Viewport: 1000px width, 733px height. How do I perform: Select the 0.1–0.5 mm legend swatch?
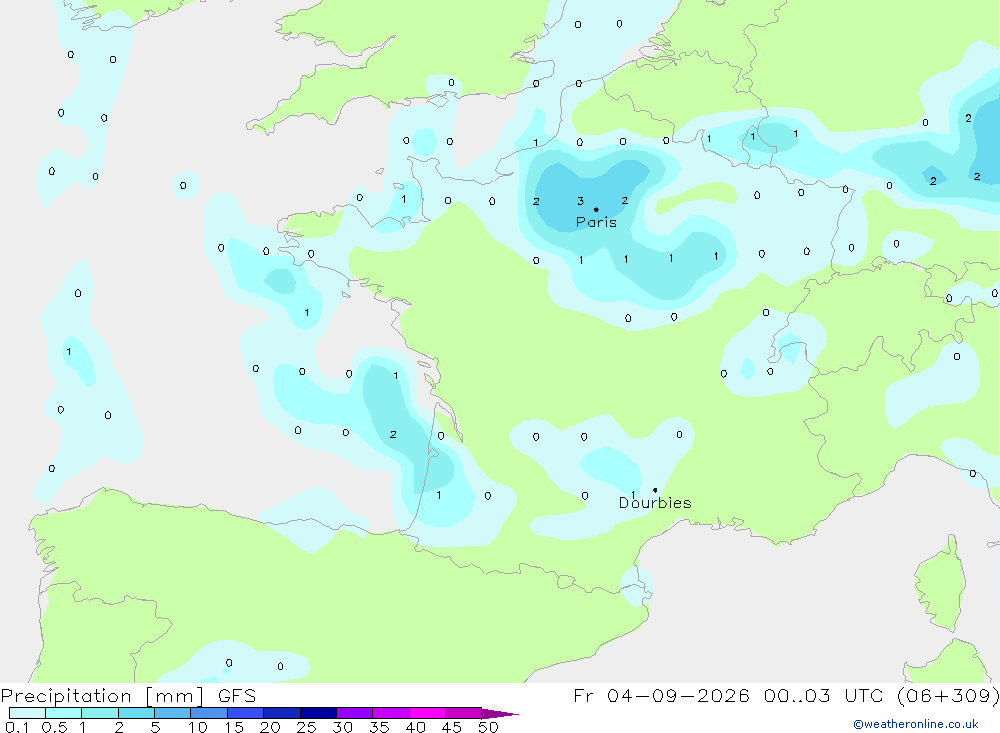pos(27,713)
